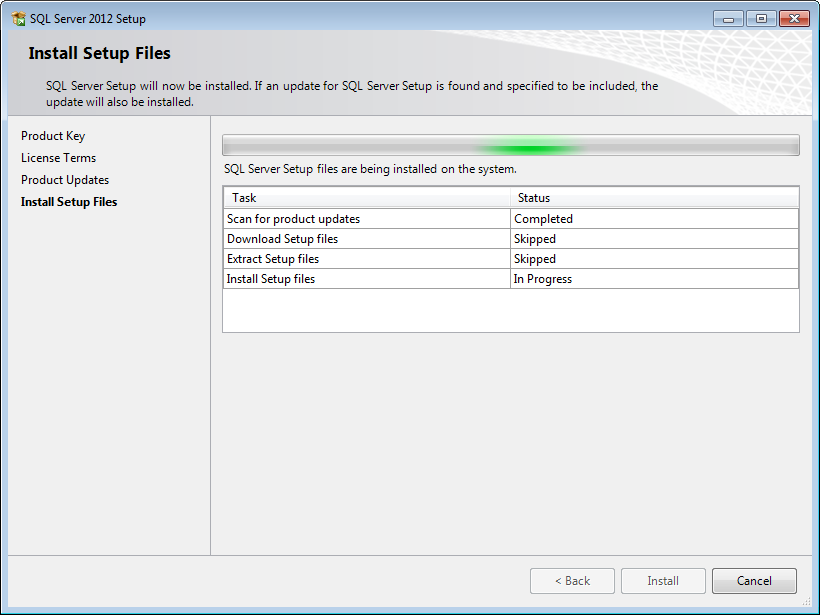
Task: Click the Install button
Action: coord(663,581)
